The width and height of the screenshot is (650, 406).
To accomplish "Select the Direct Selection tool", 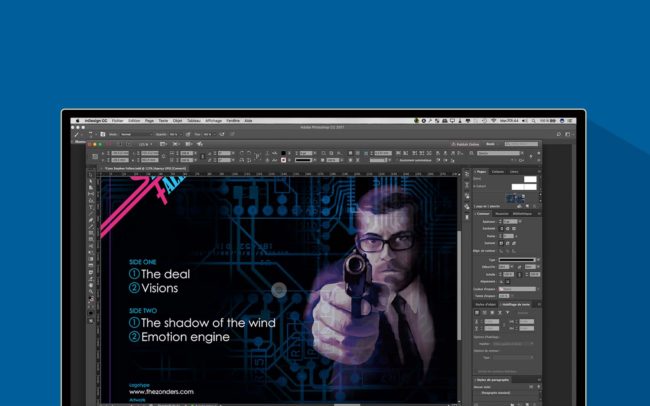I will 91,181.
